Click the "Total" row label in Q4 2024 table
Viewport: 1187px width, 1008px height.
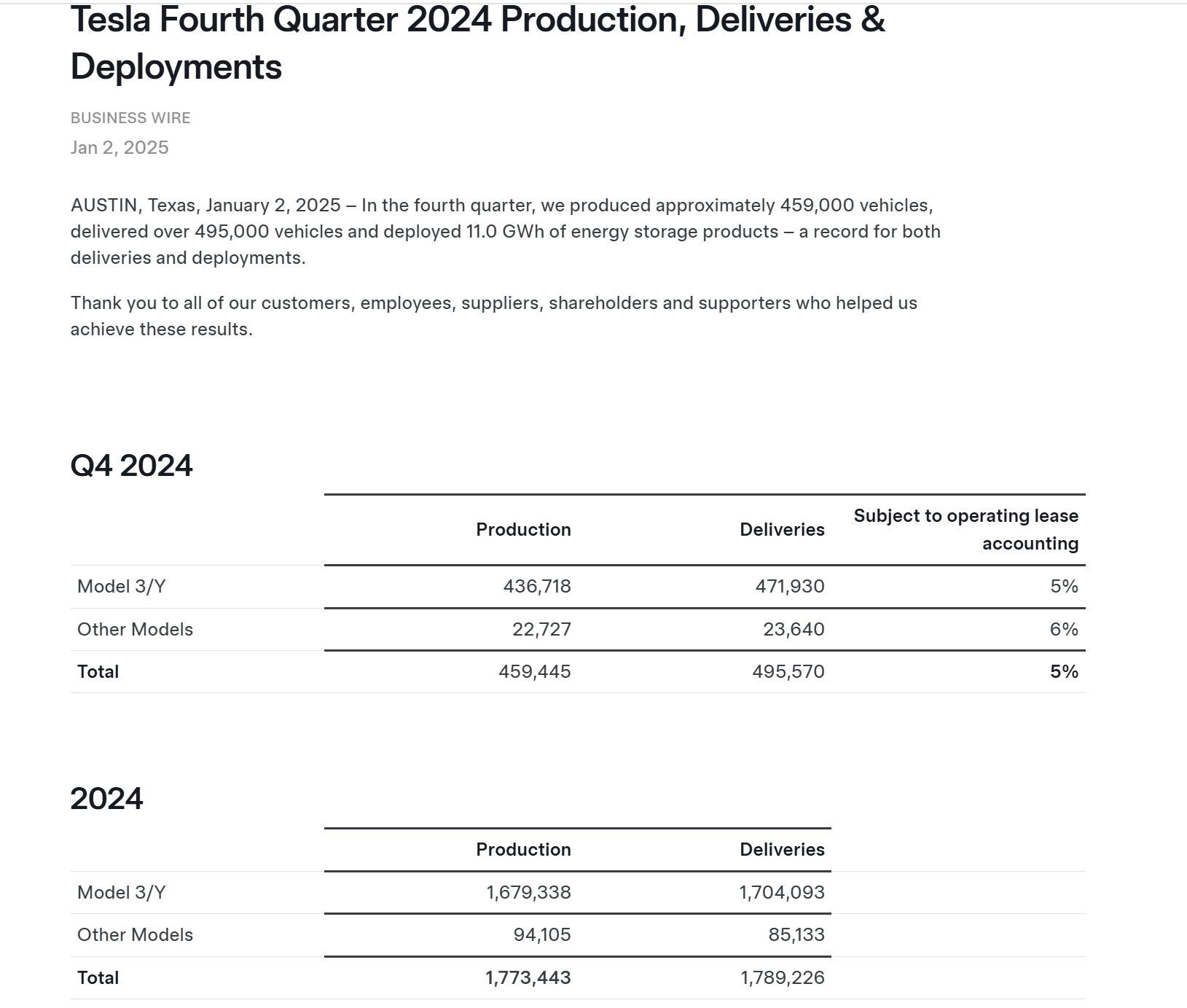[98, 672]
